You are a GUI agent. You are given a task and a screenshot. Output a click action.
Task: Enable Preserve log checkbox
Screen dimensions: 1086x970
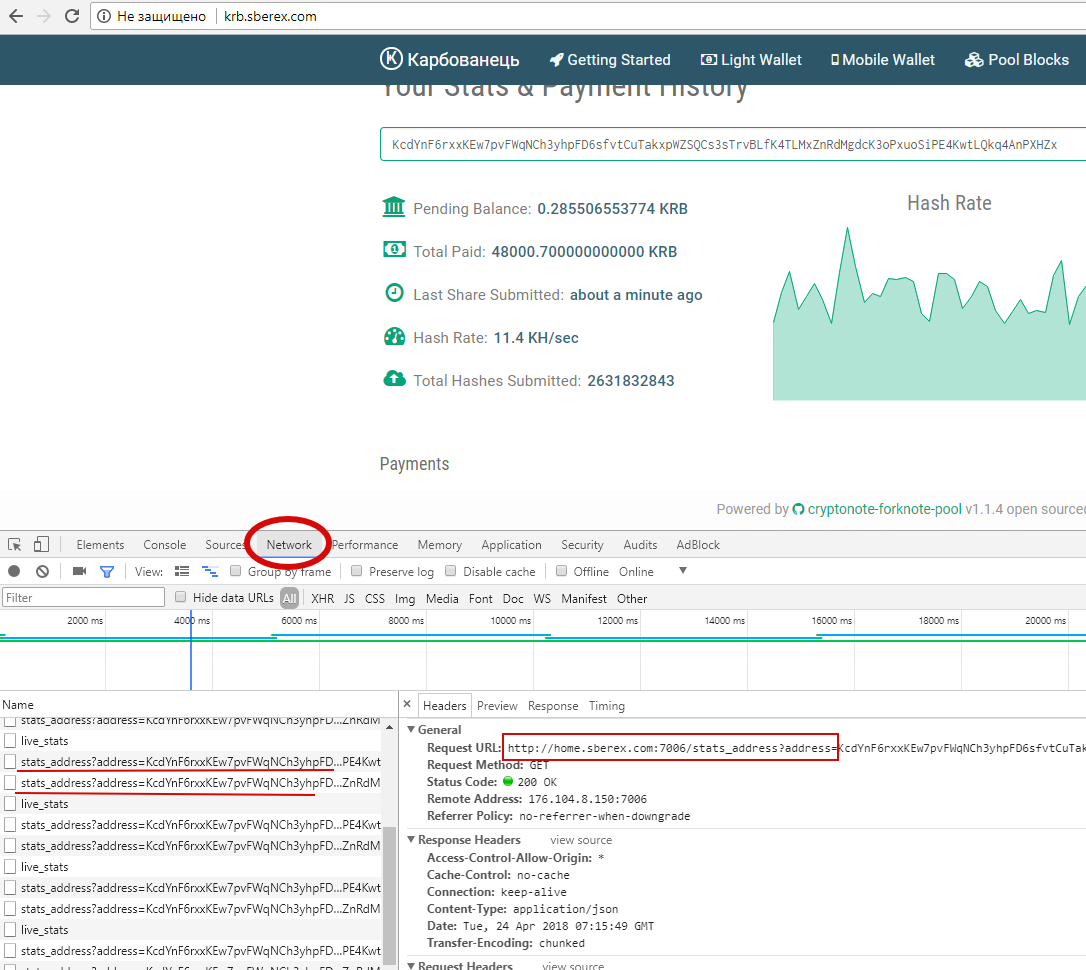[357, 571]
